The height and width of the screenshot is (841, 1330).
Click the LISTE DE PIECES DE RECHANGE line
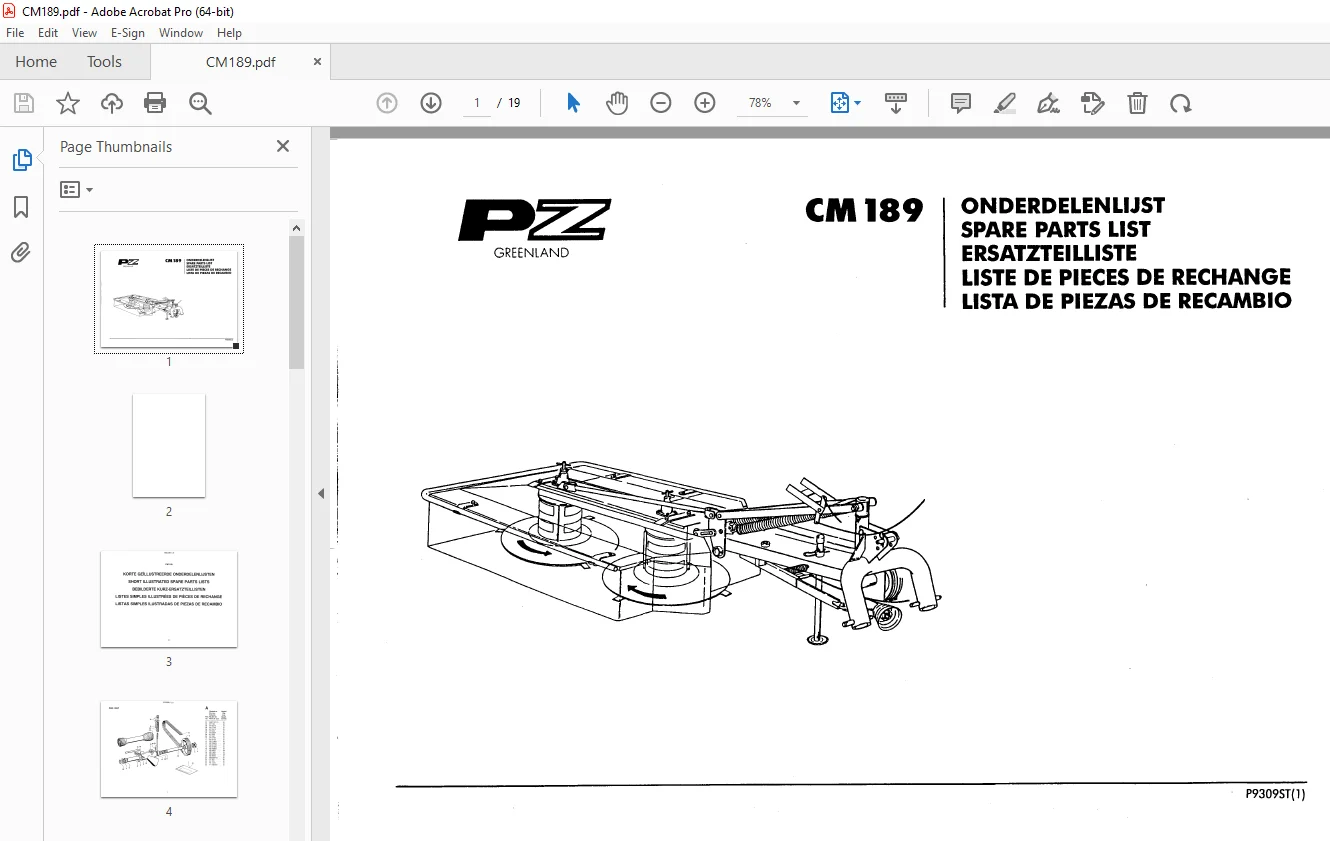tap(1126, 277)
